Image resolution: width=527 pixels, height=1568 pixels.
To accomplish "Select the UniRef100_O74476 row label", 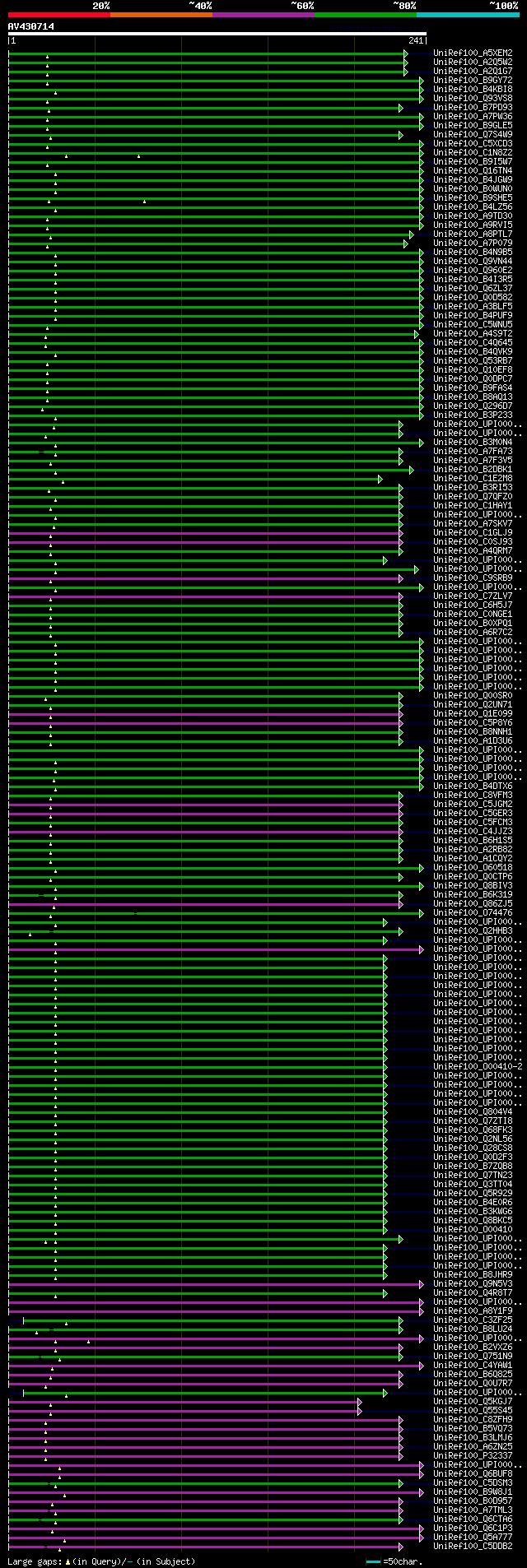I will [x=473, y=912].
